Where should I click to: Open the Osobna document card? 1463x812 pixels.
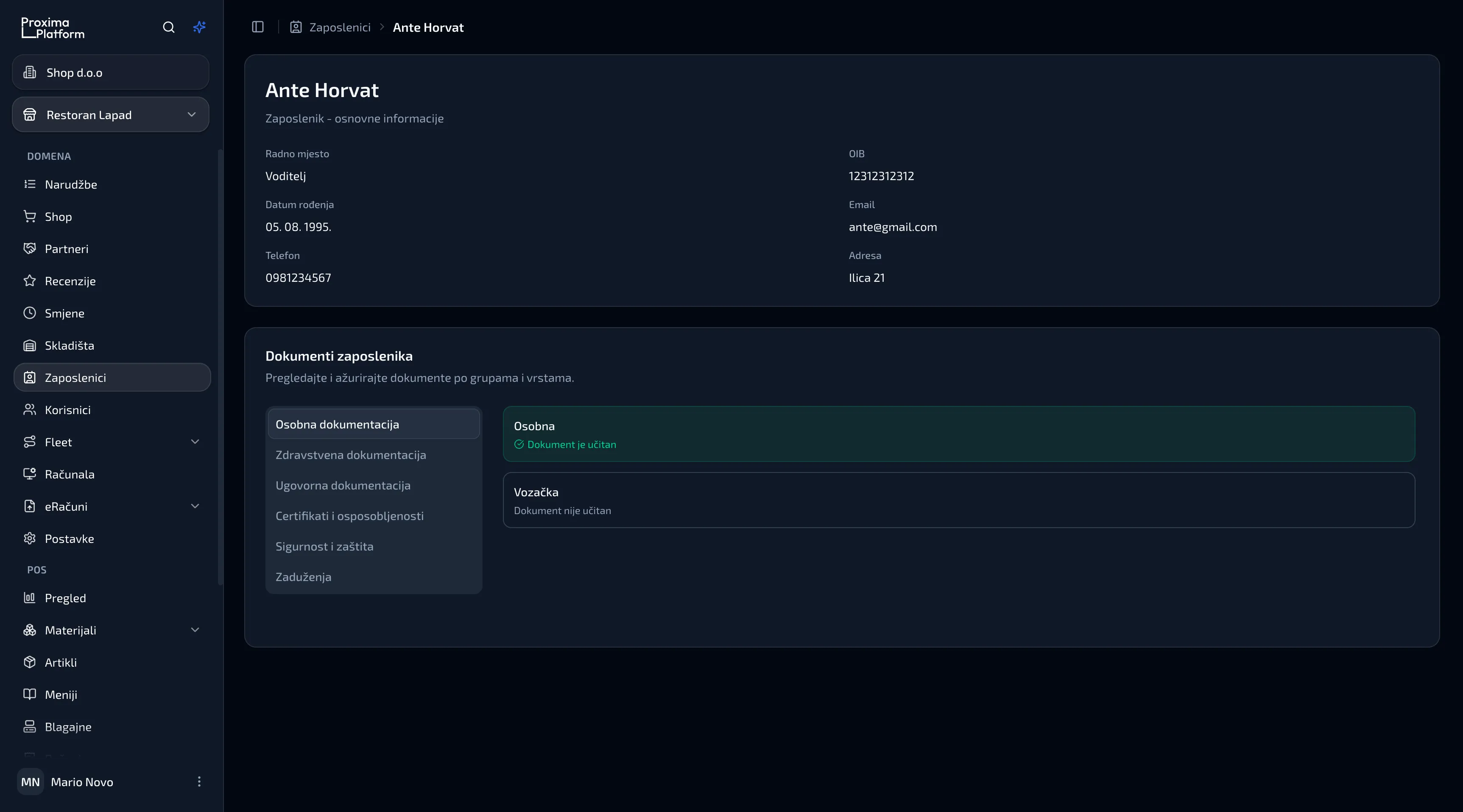tap(959, 434)
